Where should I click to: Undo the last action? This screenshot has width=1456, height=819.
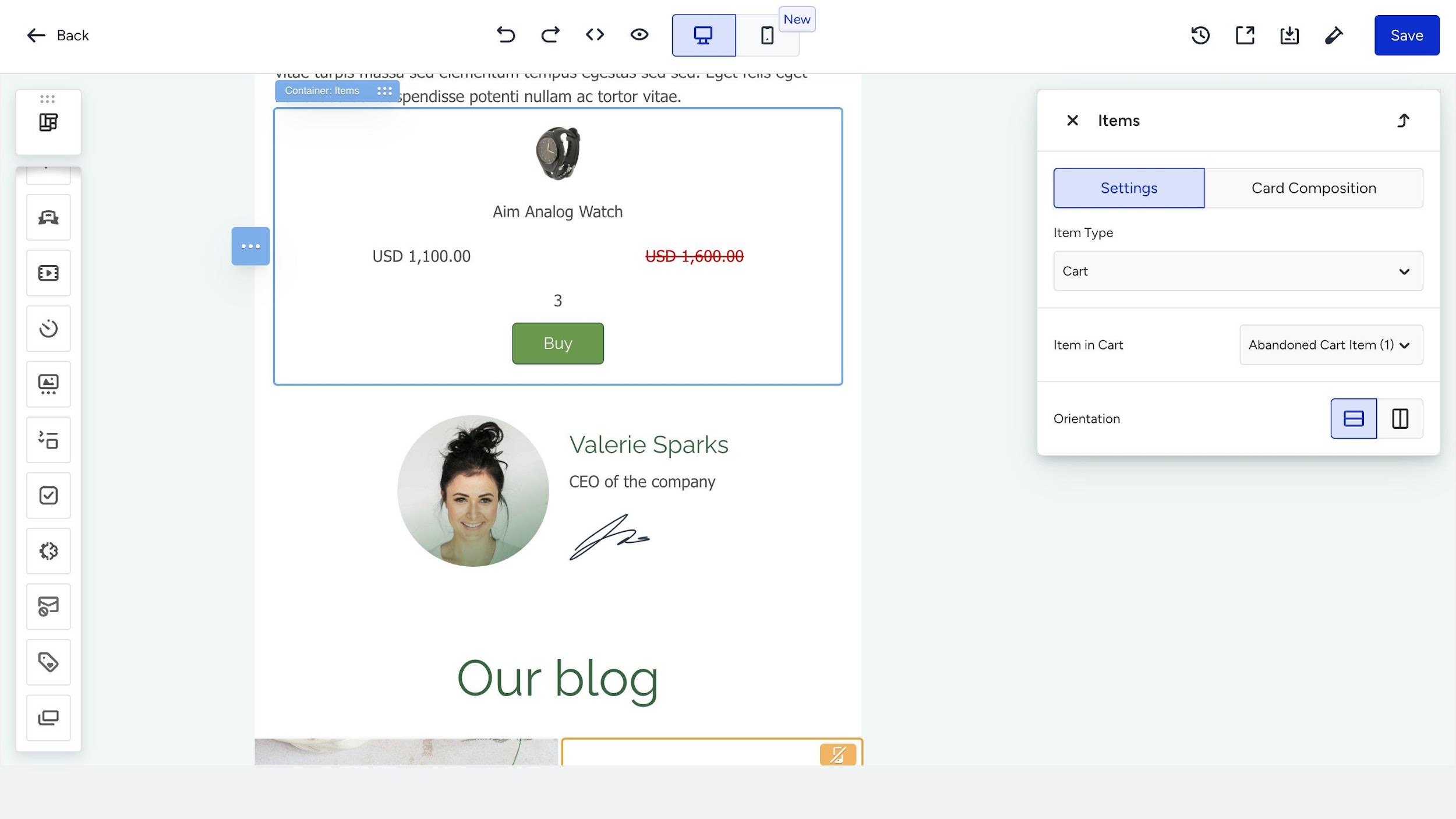click(x=506, y=35)
